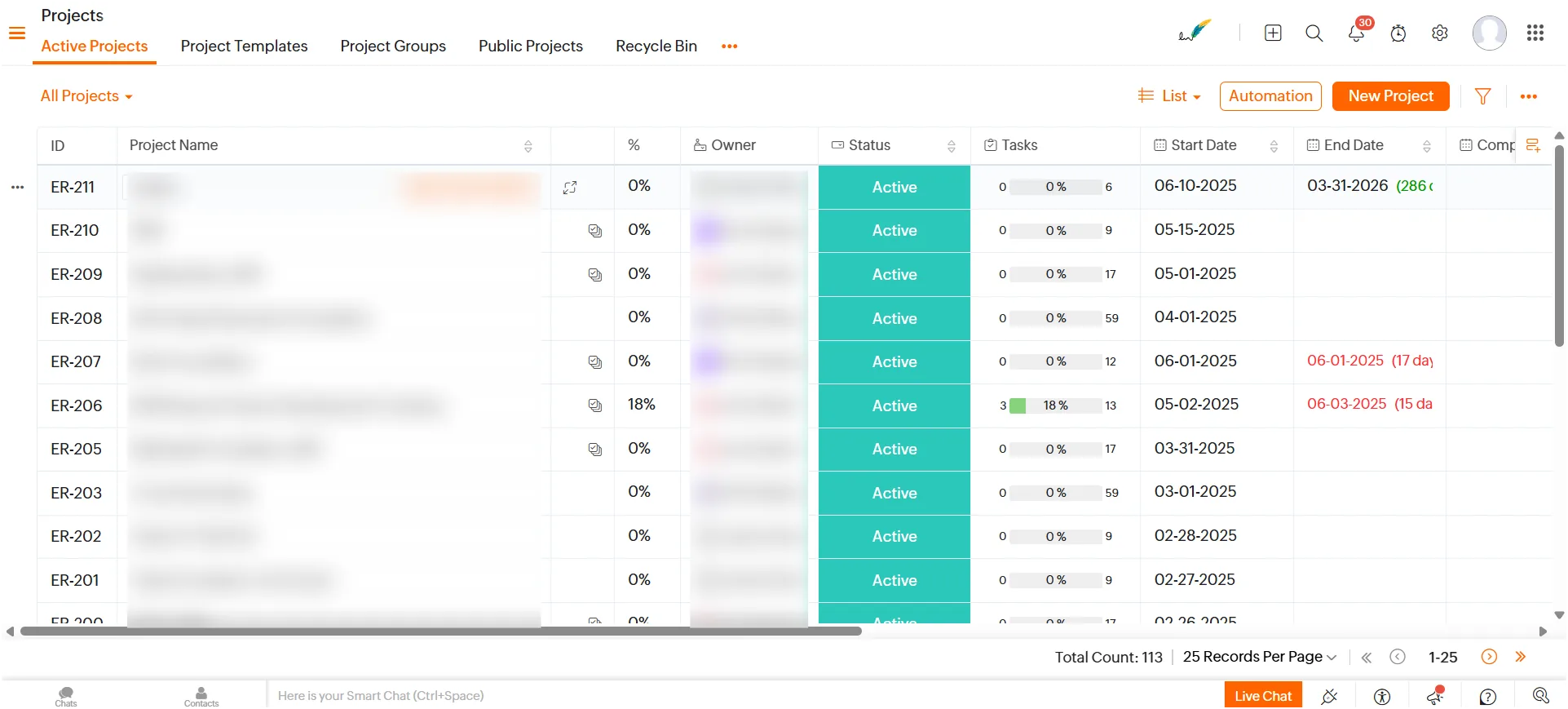1568x709 pixels.
Task: Open the Public Projects tab
Action: pyautogui.click(x=531, y=47)
